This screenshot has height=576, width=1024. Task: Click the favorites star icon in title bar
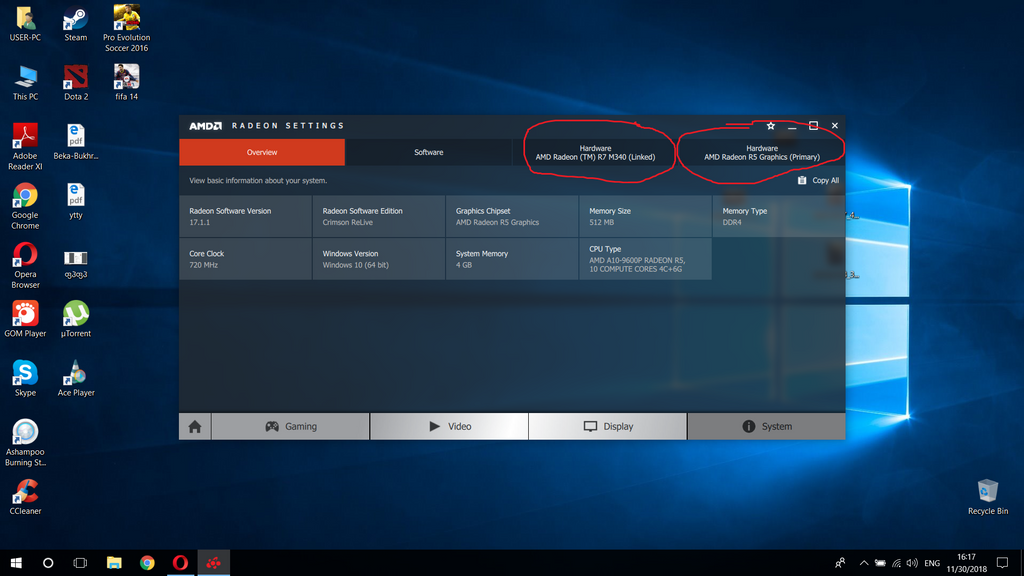pos(771,125)
